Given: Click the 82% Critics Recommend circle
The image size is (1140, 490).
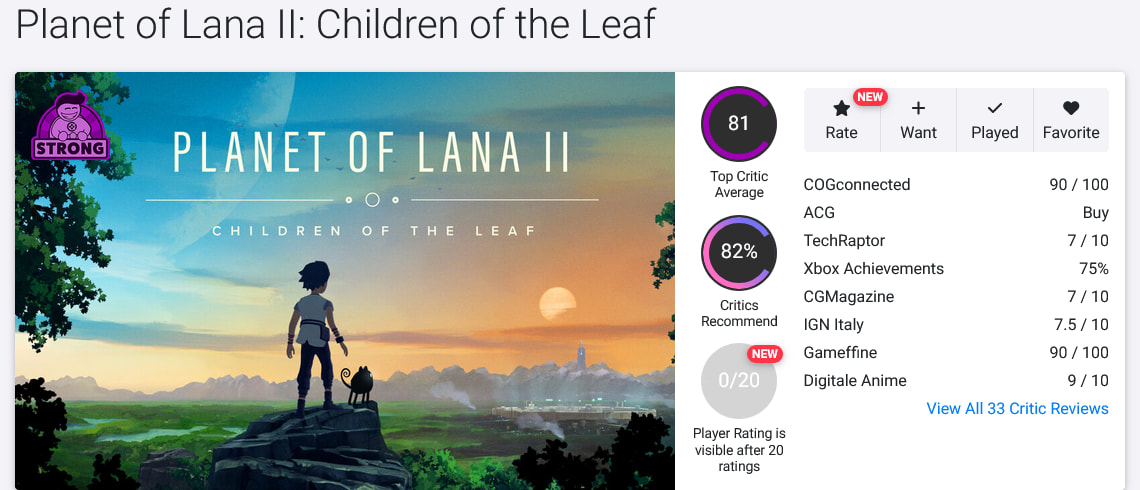Looking at the screenshot, I should click(739, 252).
